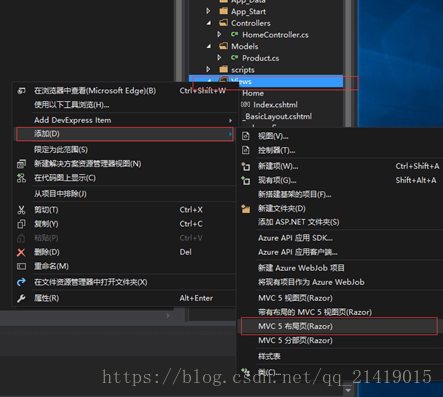The image size is (443, 397).
Task: Click the view file icon beside 视图(V)
Action: coord(246,136)
